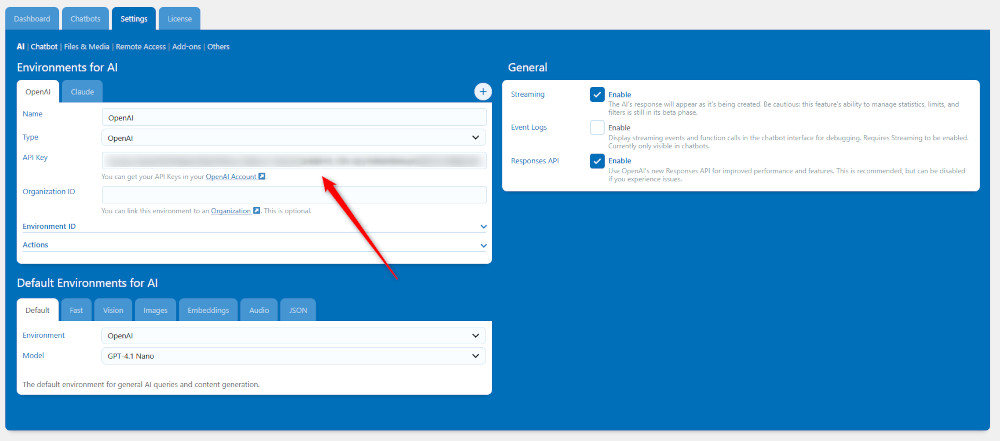Open the Others settings sub-section
Image resolution: width=1000 pixels, height=441 pixels.
click(218, 47)
